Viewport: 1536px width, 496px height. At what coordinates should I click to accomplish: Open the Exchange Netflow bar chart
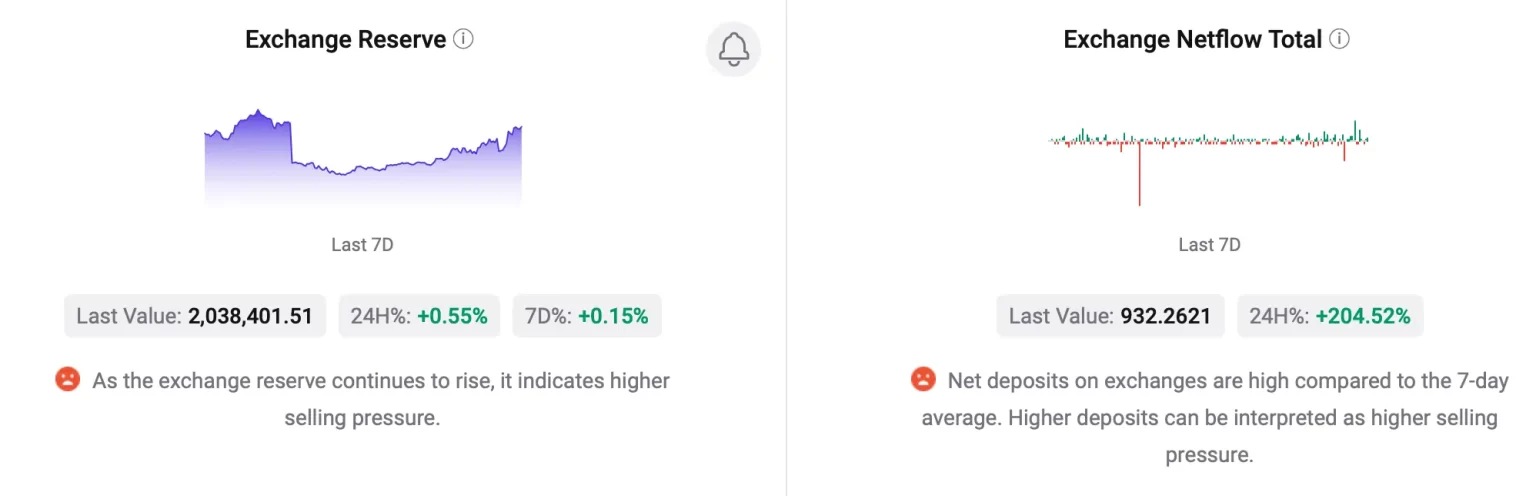[1208, 150]
